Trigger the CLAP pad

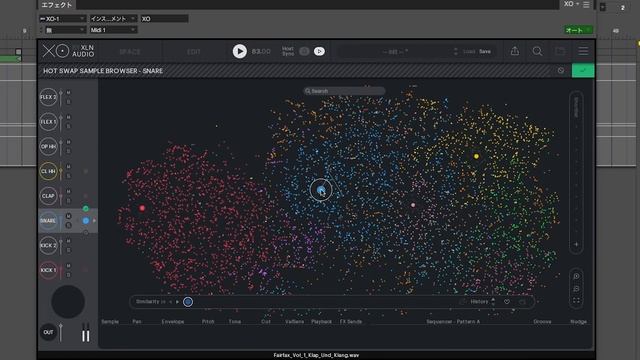[48, 196]
